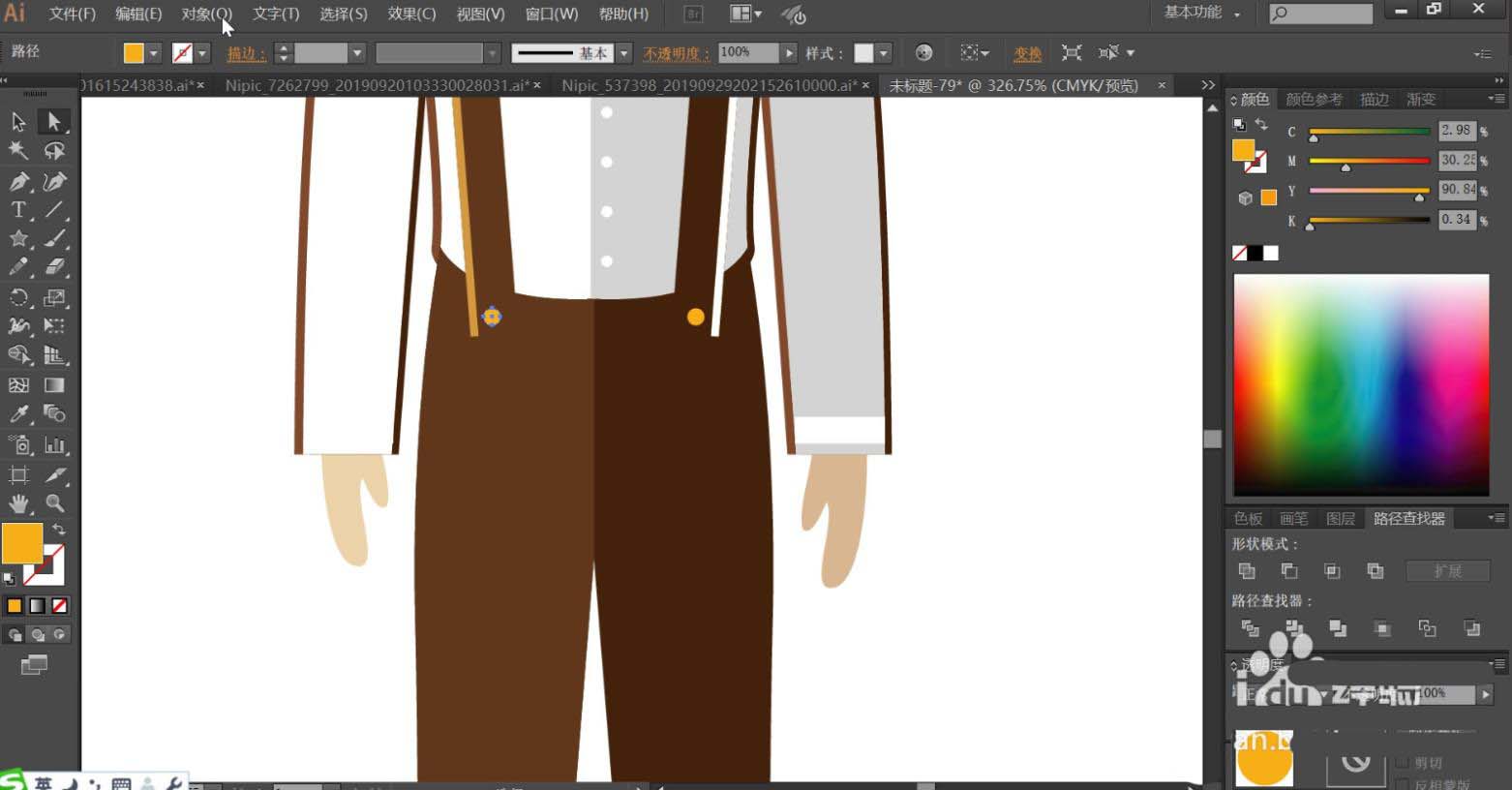Viewport: 1512px width, 790px height.
Task: Click the Hand tool
Action: coord(18,503)
